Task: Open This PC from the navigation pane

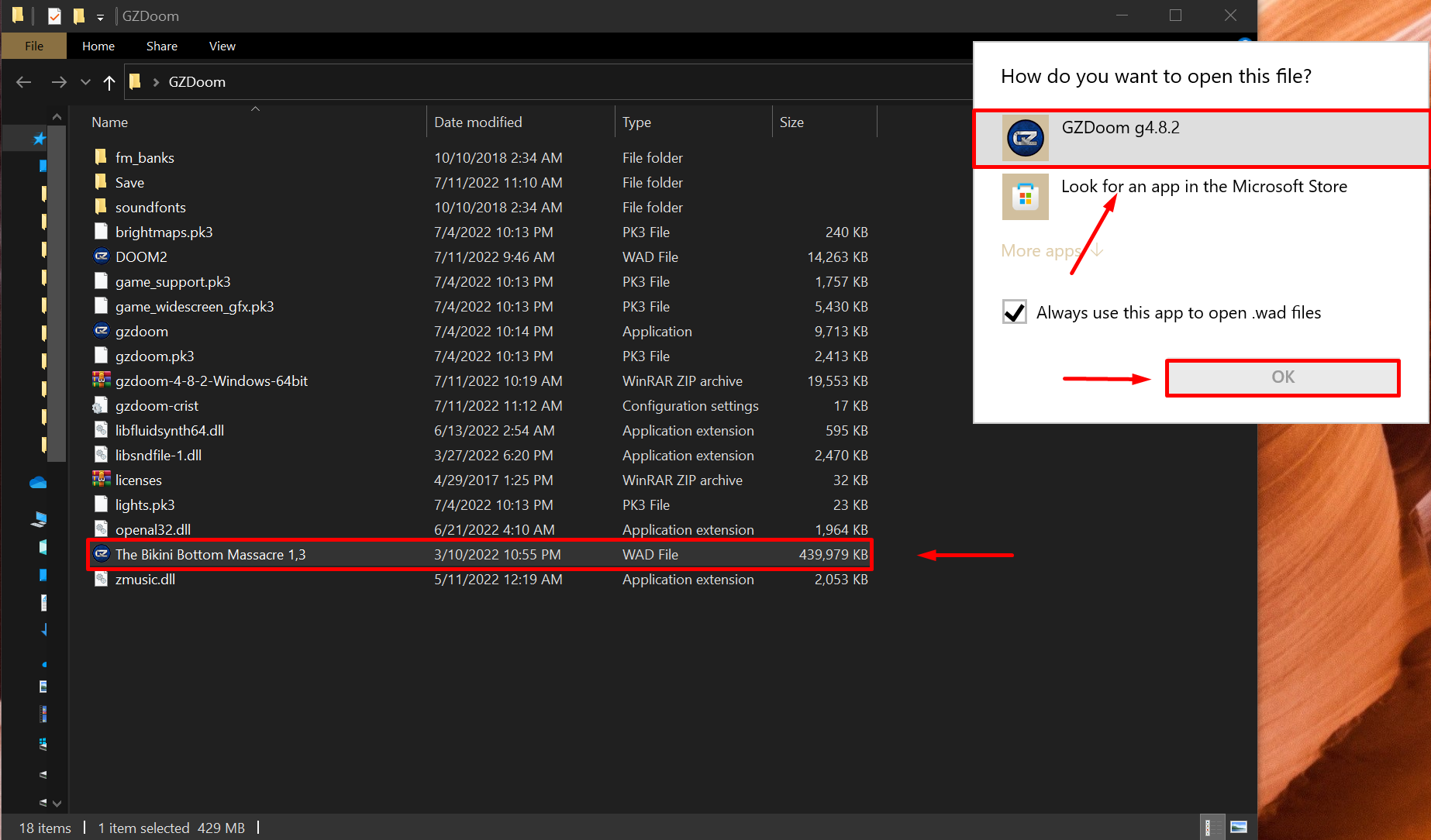Action: coord(39,519)
